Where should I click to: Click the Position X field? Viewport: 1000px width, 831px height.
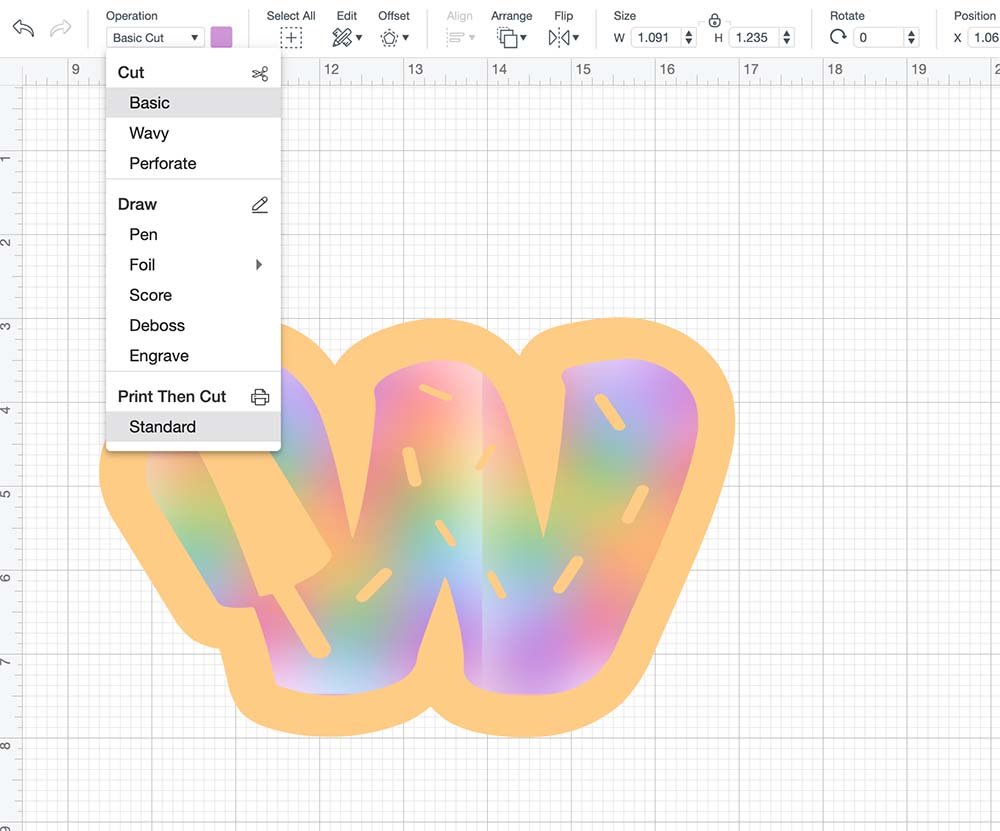983,38
